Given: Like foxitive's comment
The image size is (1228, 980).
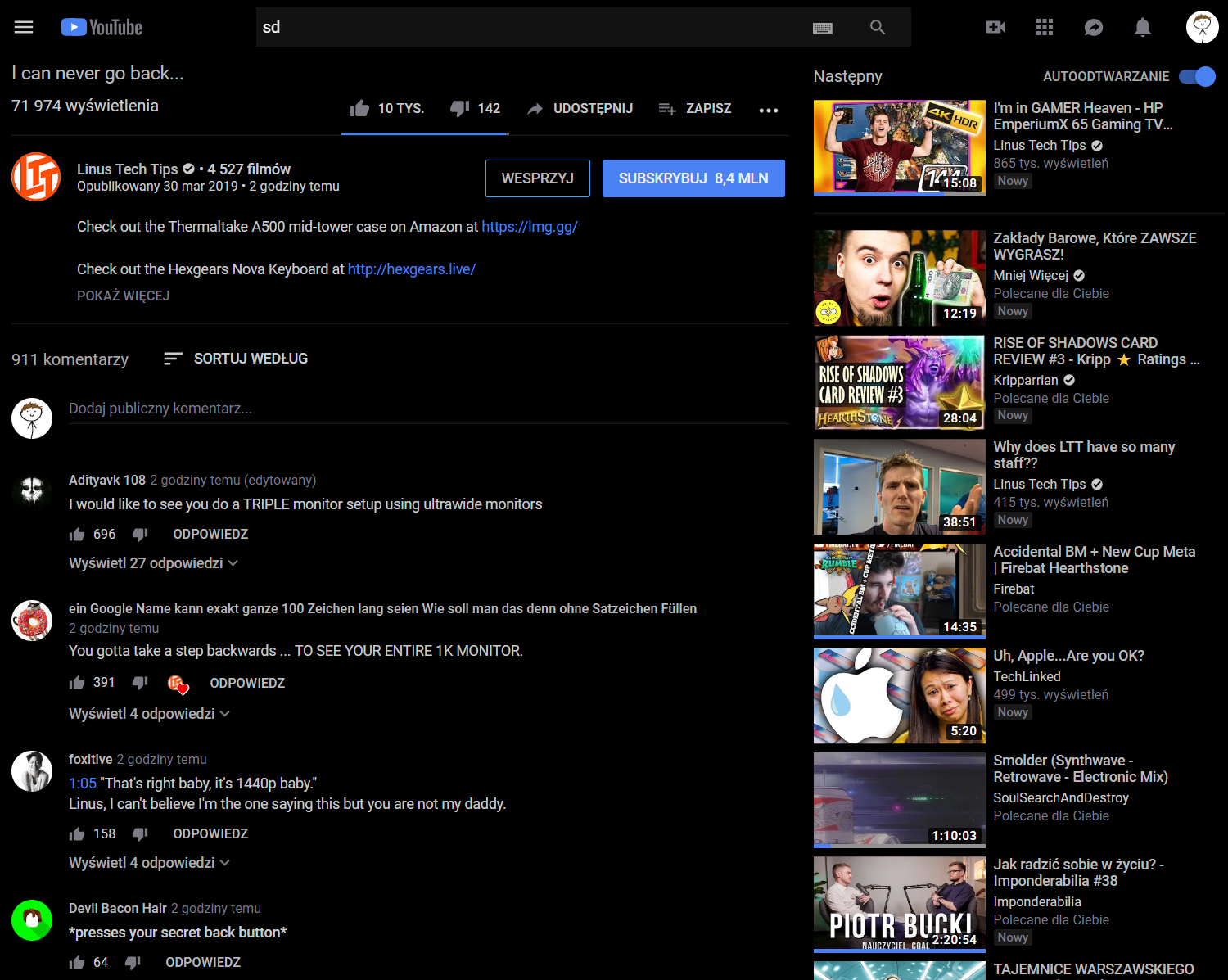Looking at the screenshot, I should pos(77,834).
